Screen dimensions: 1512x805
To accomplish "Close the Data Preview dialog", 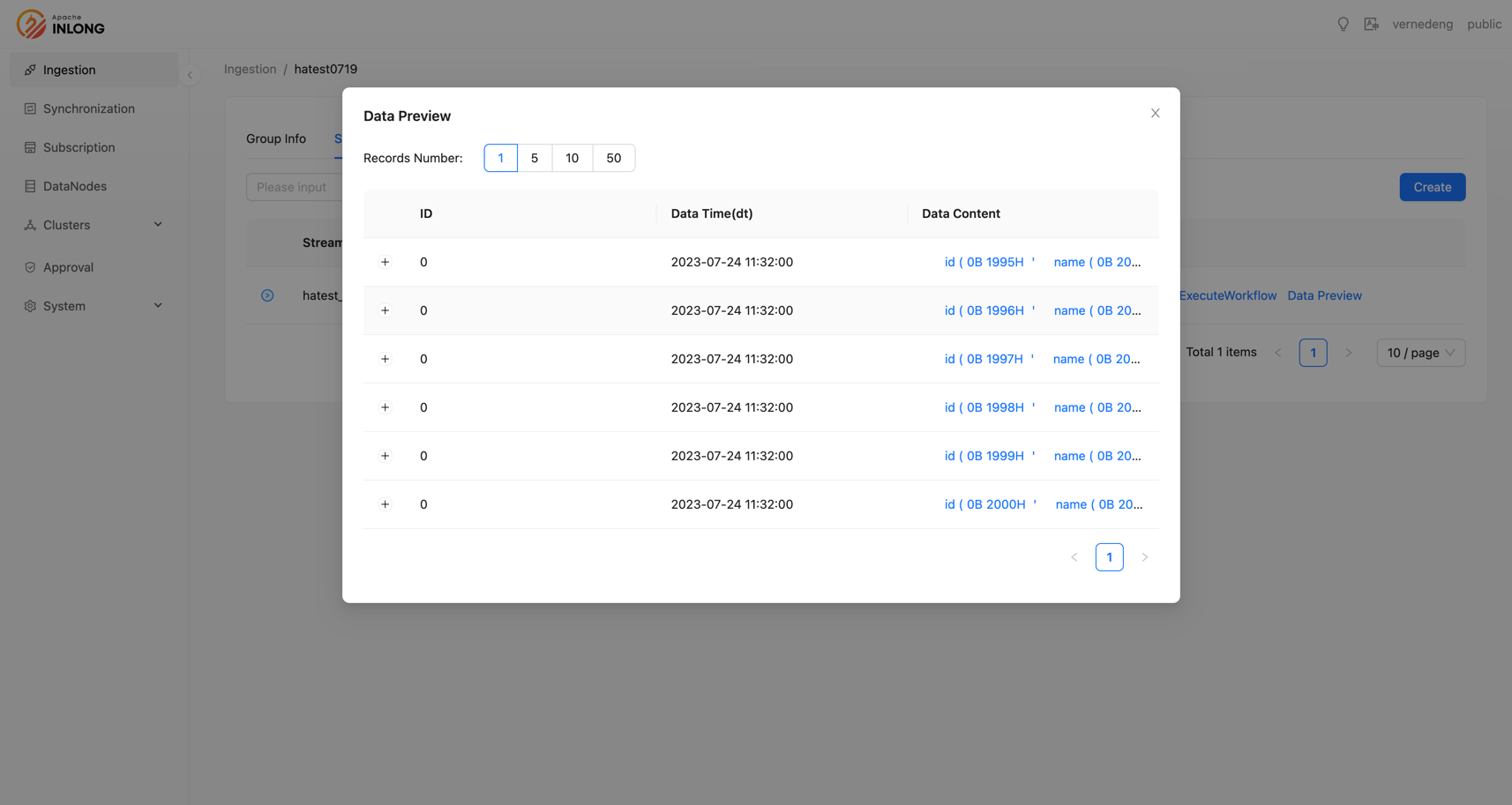I will click(1155, 113).
